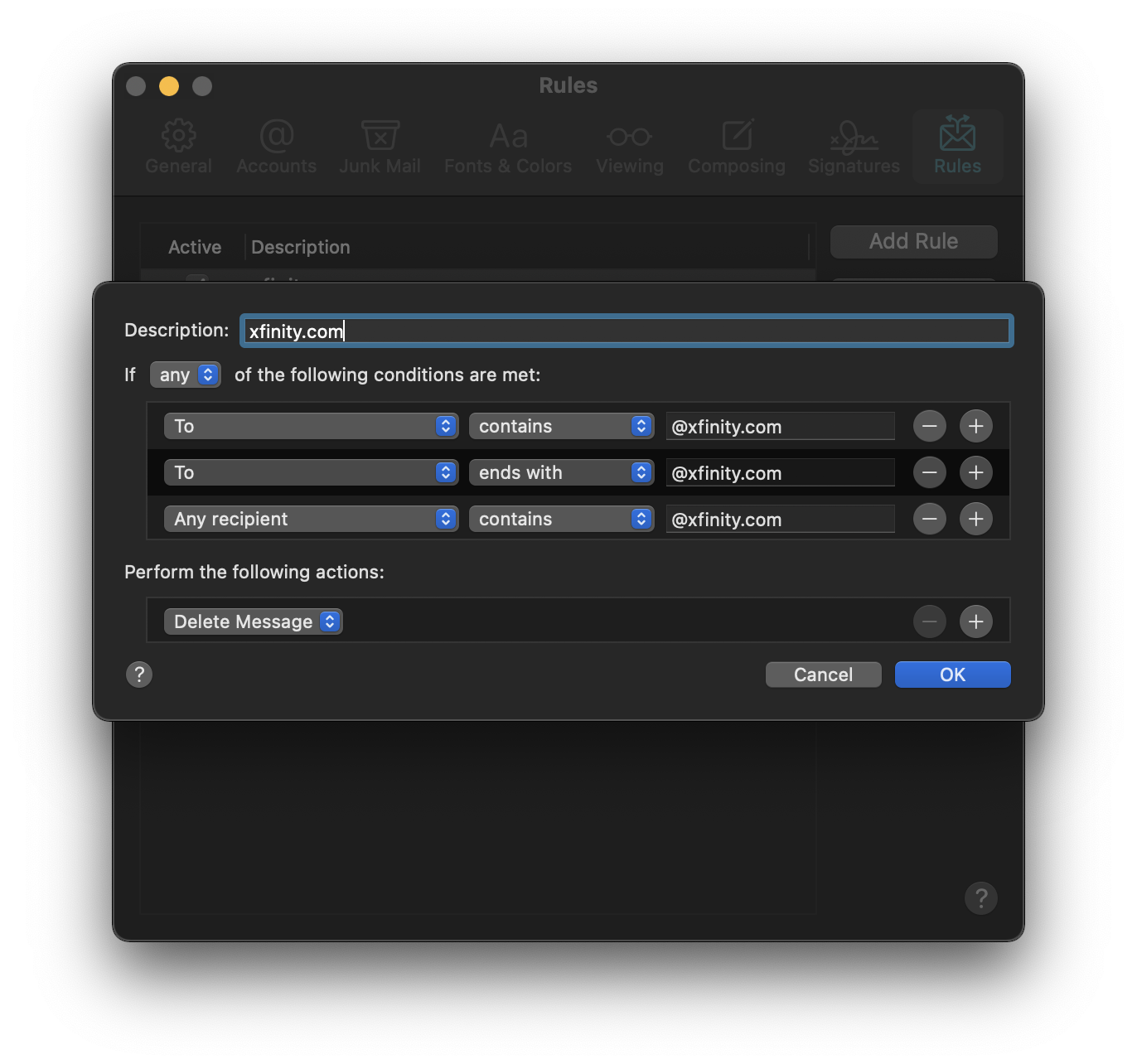Open the Junk Mail tab
This screenshot has width=1137, height=1064.
[380, 147]
